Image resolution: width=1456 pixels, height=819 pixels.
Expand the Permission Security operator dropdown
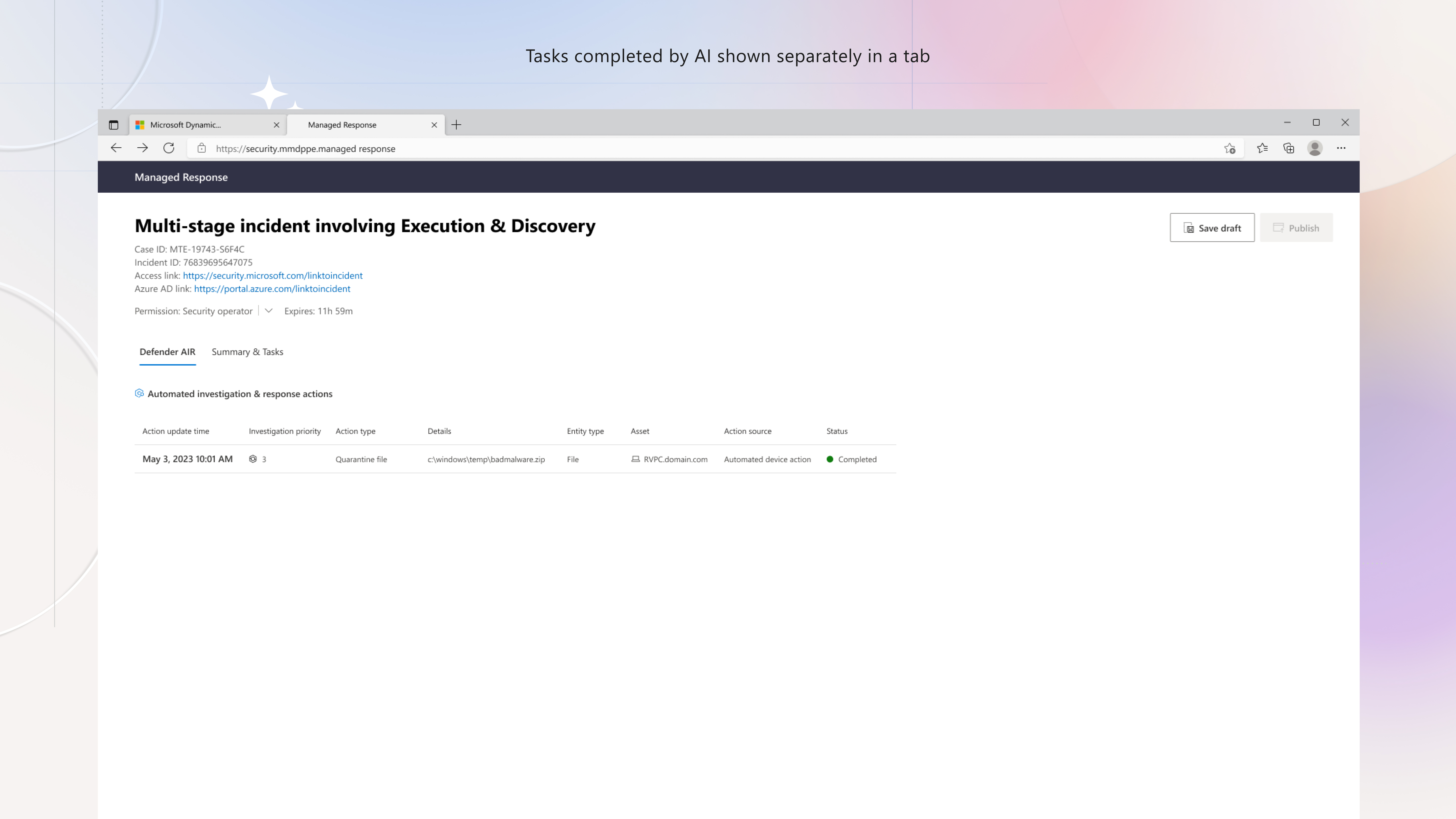(x=268, y=311)
